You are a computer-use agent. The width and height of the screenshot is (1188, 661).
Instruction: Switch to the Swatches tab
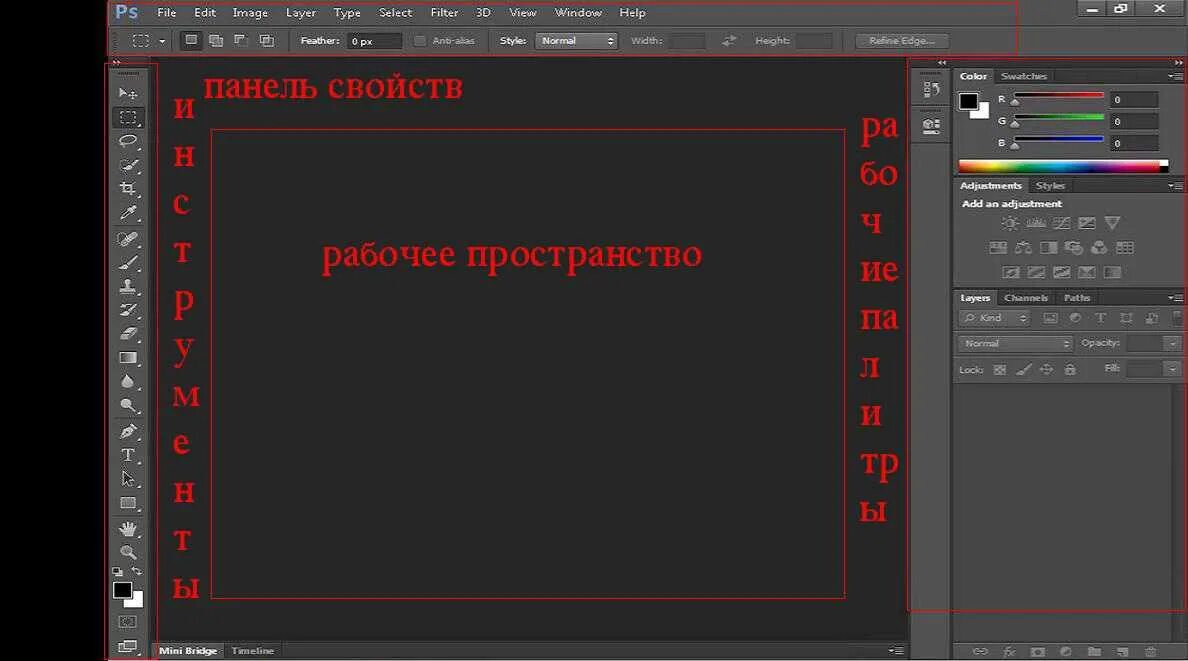1024,76
